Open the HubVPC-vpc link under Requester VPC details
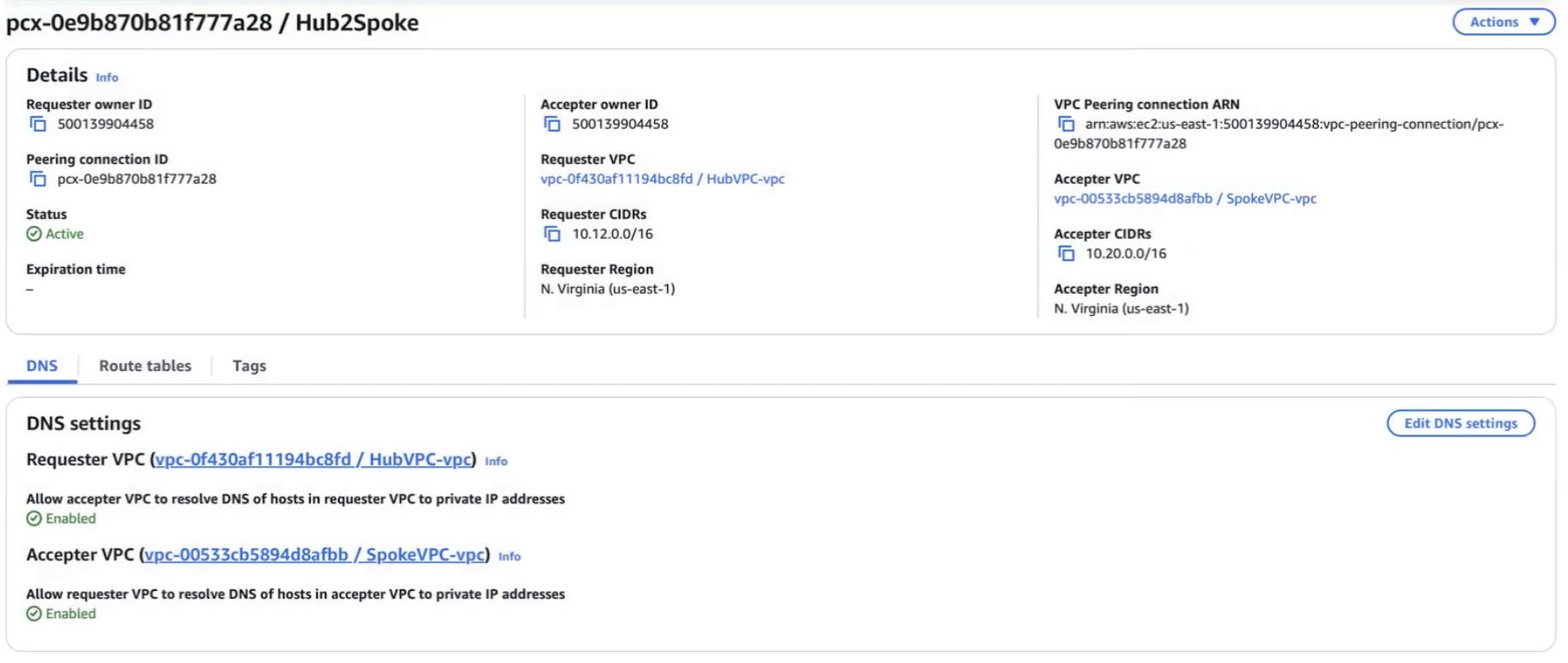 662,179
